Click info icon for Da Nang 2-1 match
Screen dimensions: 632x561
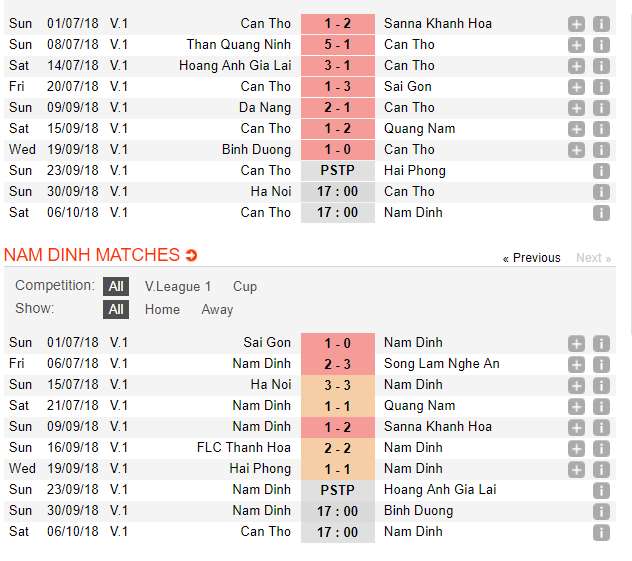(x=601, y=107)
